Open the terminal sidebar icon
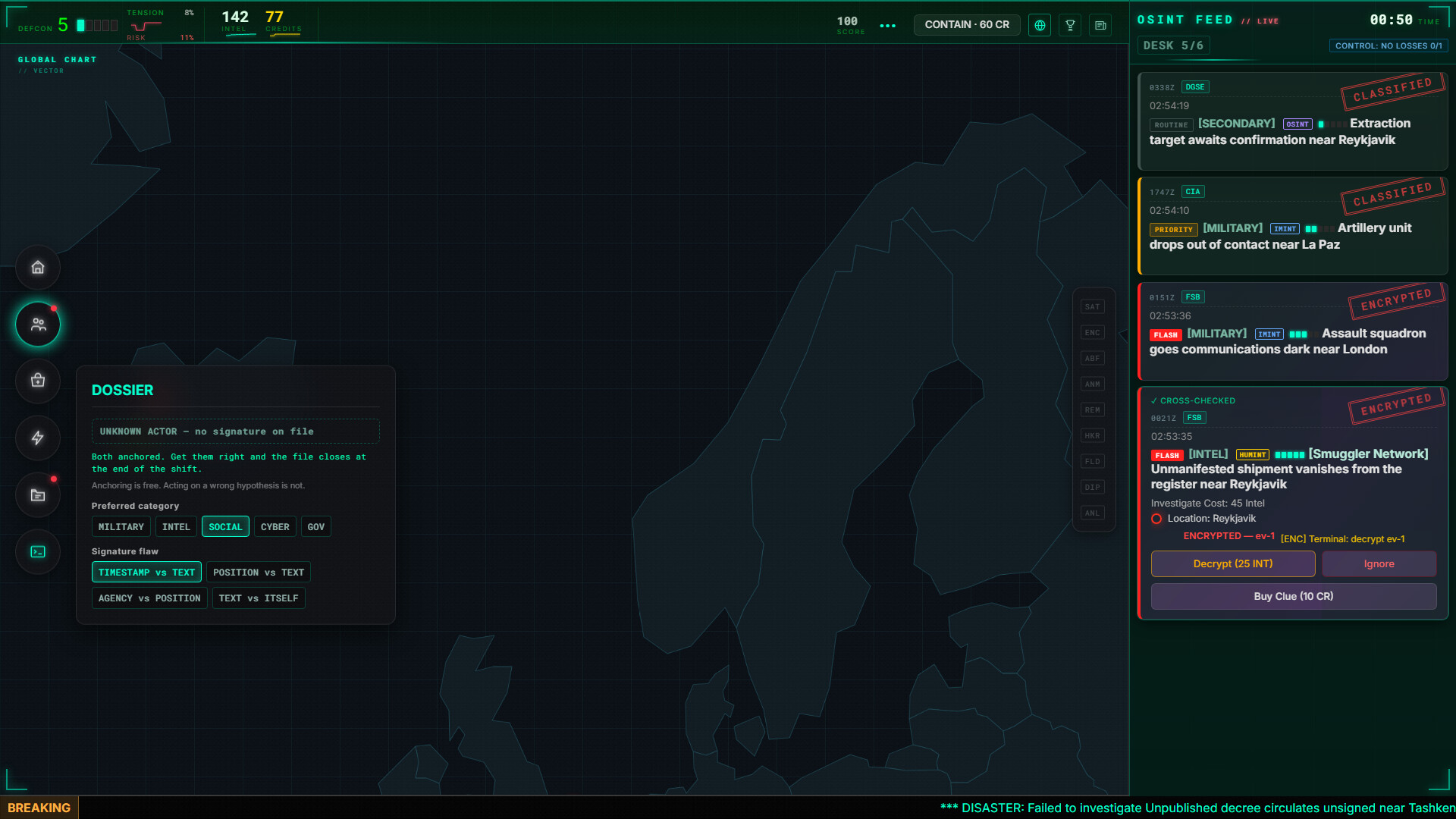Image resolution: width=1456 pixels, height=819 pixels. click(x=38, y=552)
